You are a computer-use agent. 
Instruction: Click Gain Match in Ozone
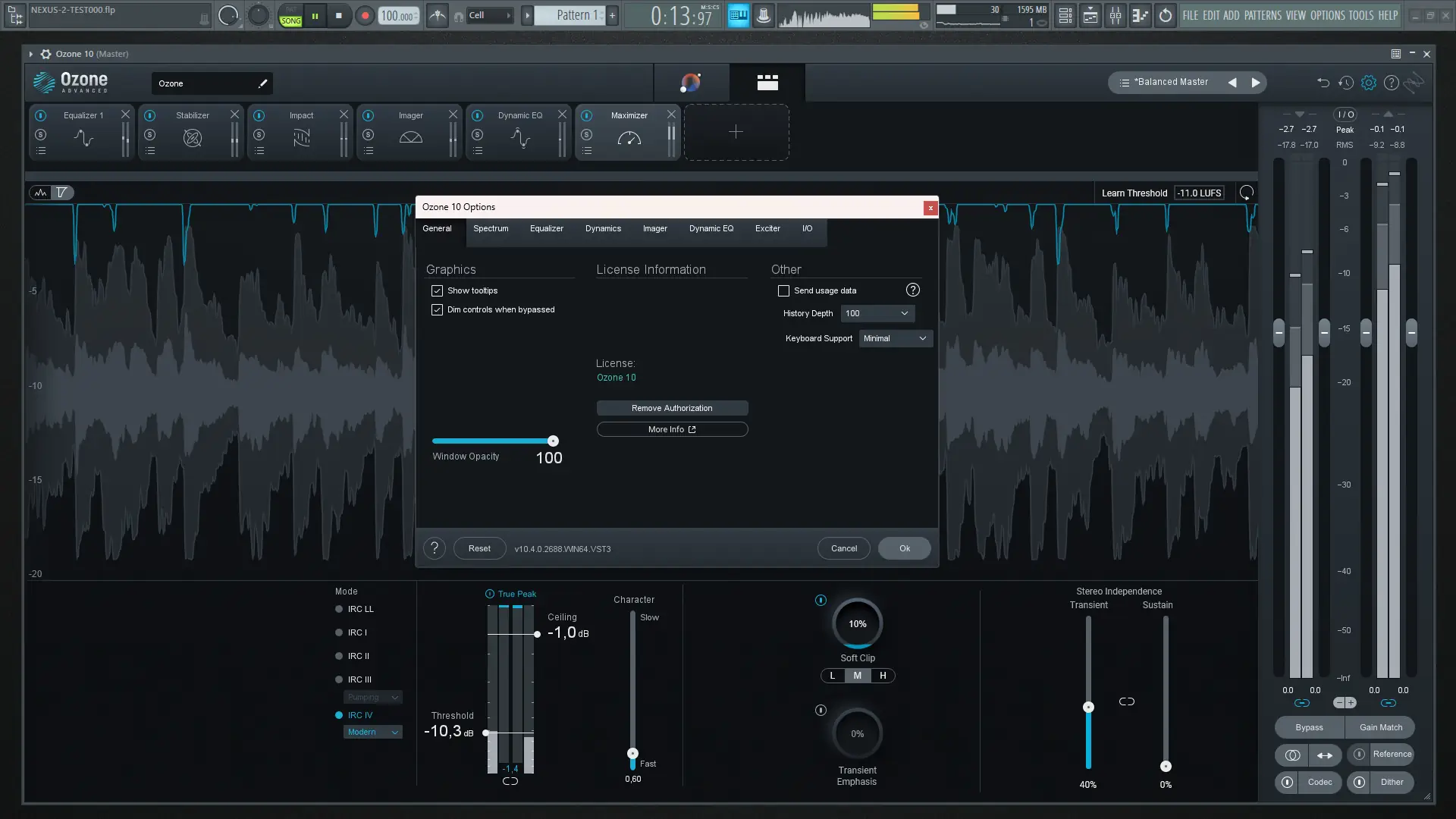[x=1380, y=727]
